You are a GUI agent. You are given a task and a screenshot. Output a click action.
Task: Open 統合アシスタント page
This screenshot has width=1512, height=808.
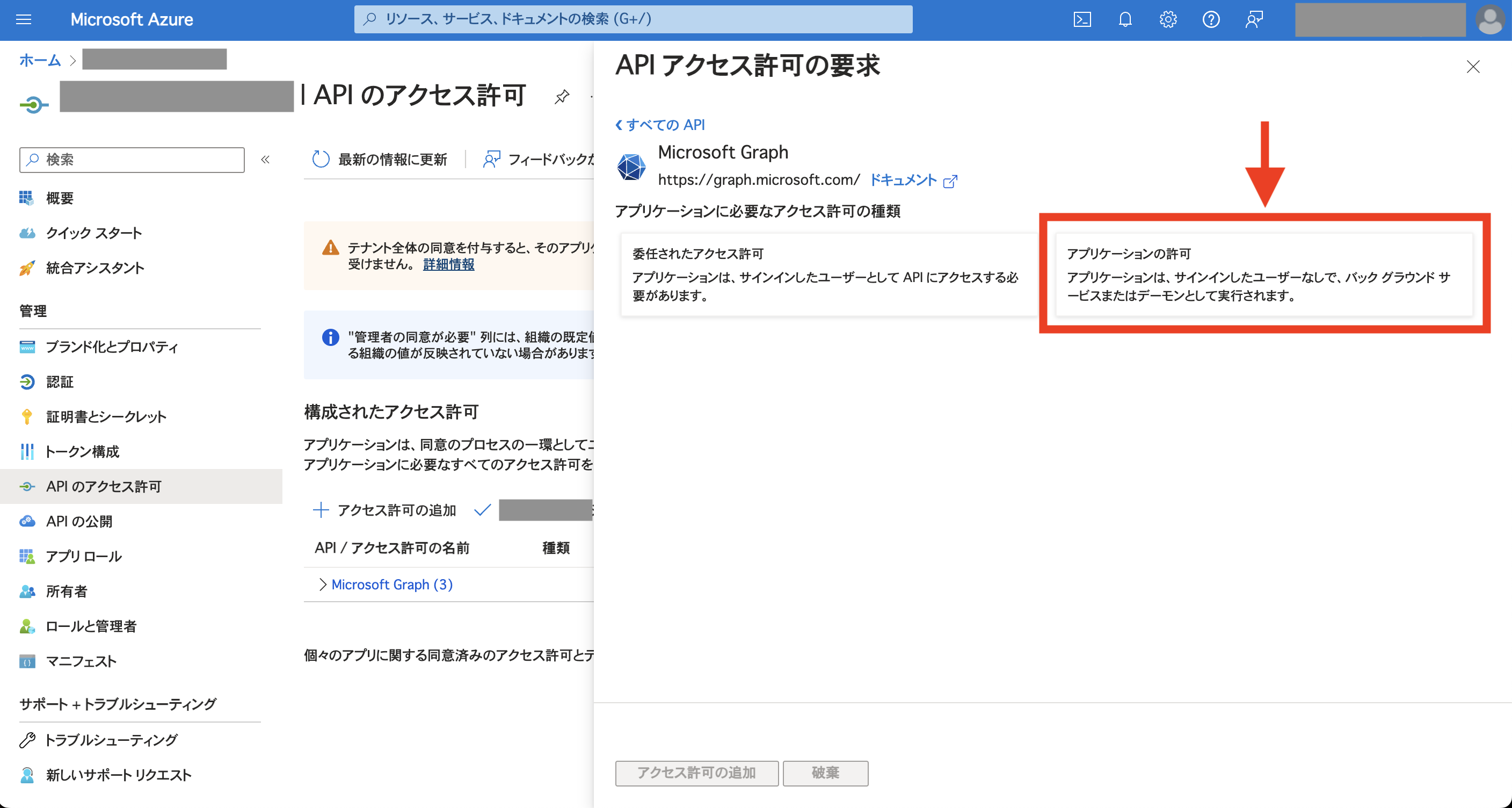pyautogui.click(x=95, y=268)
